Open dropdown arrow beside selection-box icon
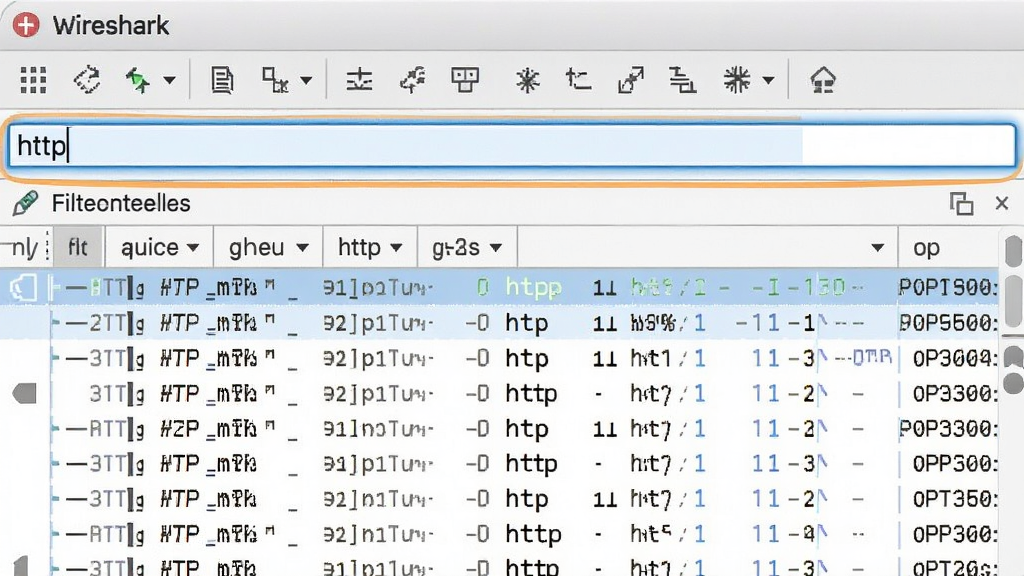The height and width of the screenshot is (576, 1024). [306, 81]
